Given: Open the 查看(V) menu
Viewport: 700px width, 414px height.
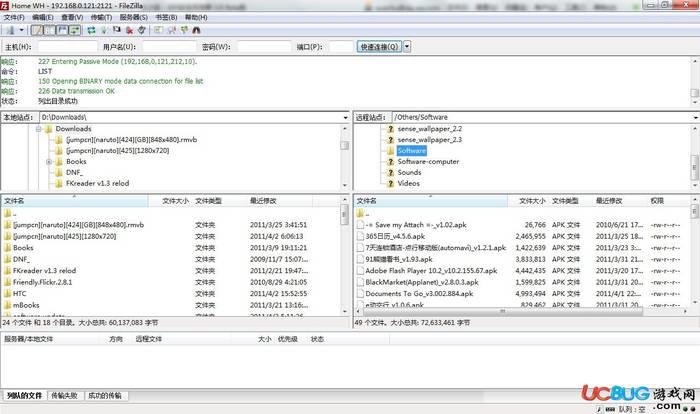Looking at the screenshot, I should coord(72,17).
